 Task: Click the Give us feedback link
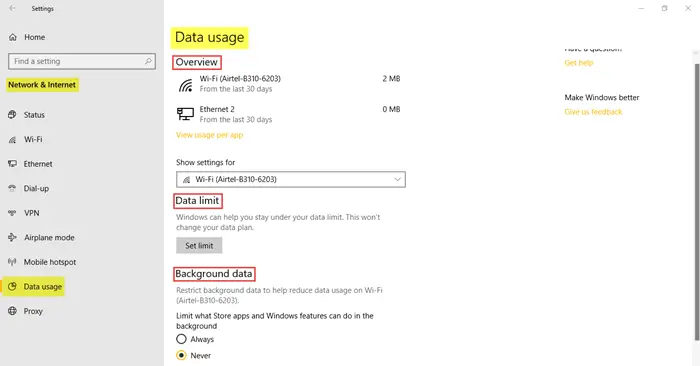point(593,112)
